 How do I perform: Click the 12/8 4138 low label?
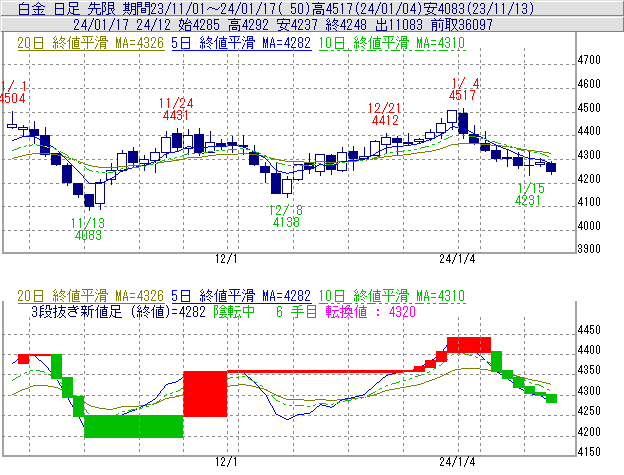click(x=286, y=216)
